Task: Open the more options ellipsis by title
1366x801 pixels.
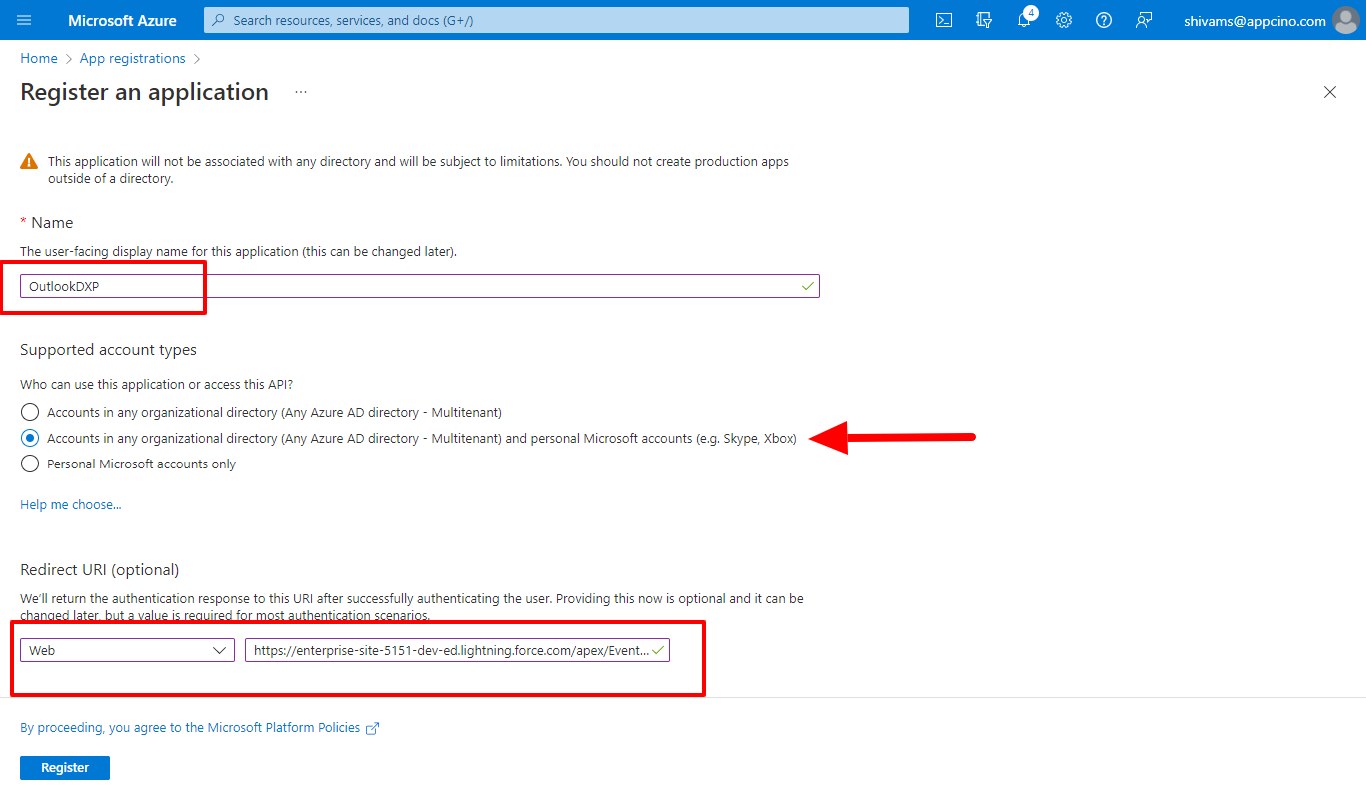Action: (x=301, y=92)
